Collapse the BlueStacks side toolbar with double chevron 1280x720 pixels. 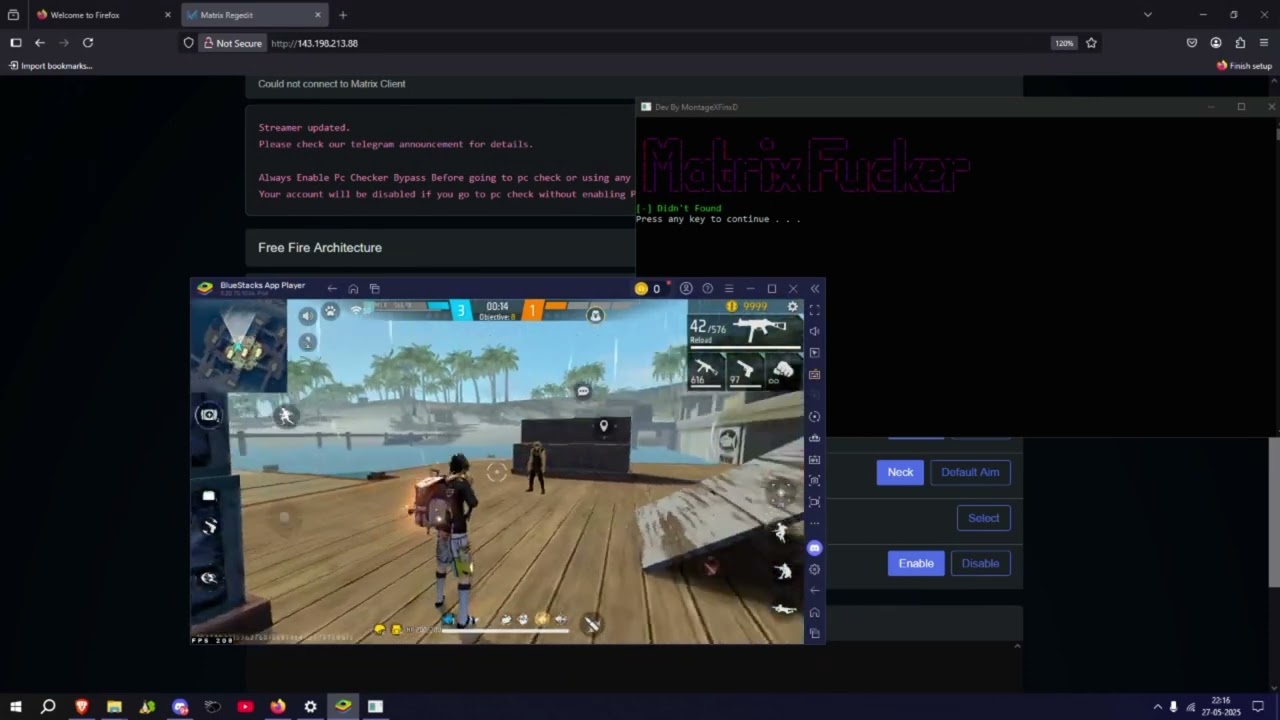815,289
